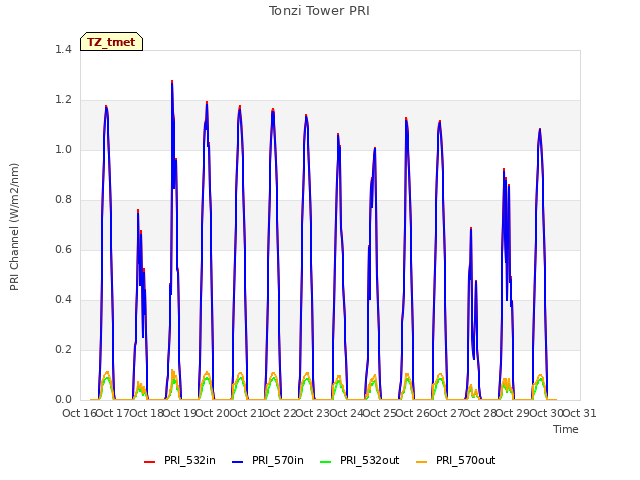Click the 0.8 y-axis tick label
Screen dimensions: 640x480
coord(63,200)
